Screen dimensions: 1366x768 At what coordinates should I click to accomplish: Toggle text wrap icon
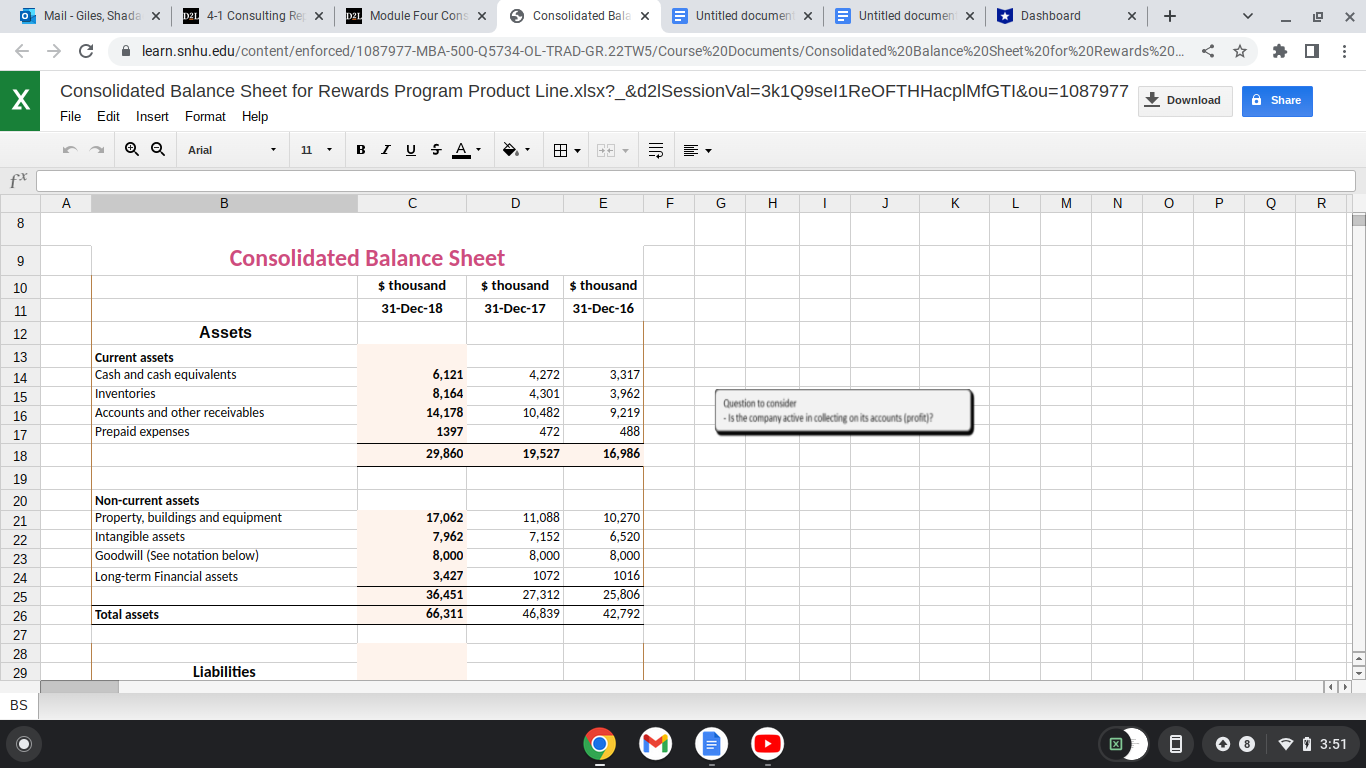coord(656,151)
